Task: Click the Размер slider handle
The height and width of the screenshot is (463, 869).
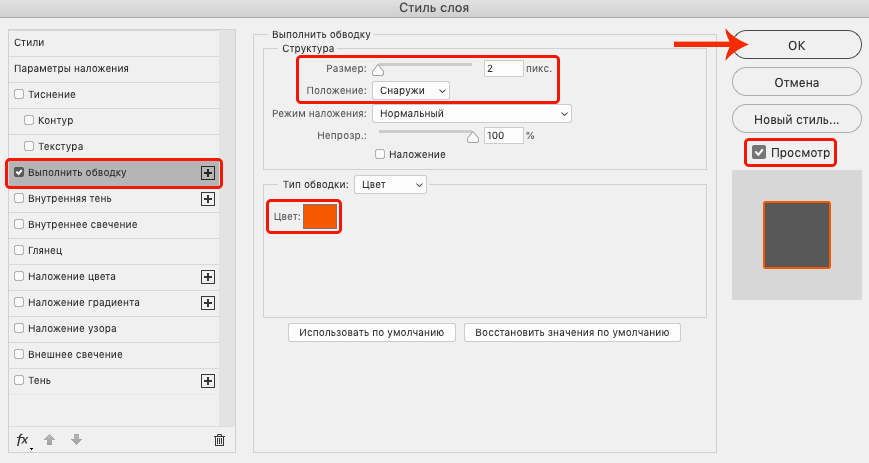Action: (x=378, y=70)
